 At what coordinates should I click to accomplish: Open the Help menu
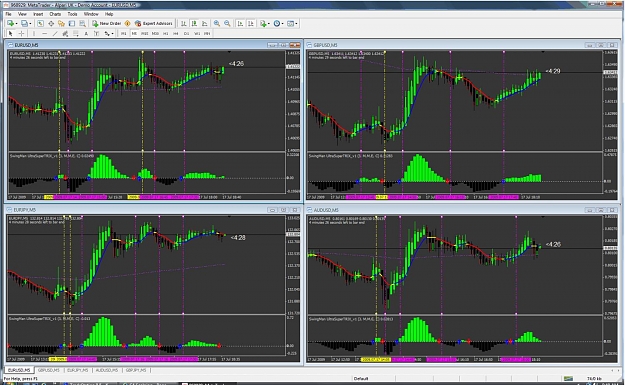point(109,14)
